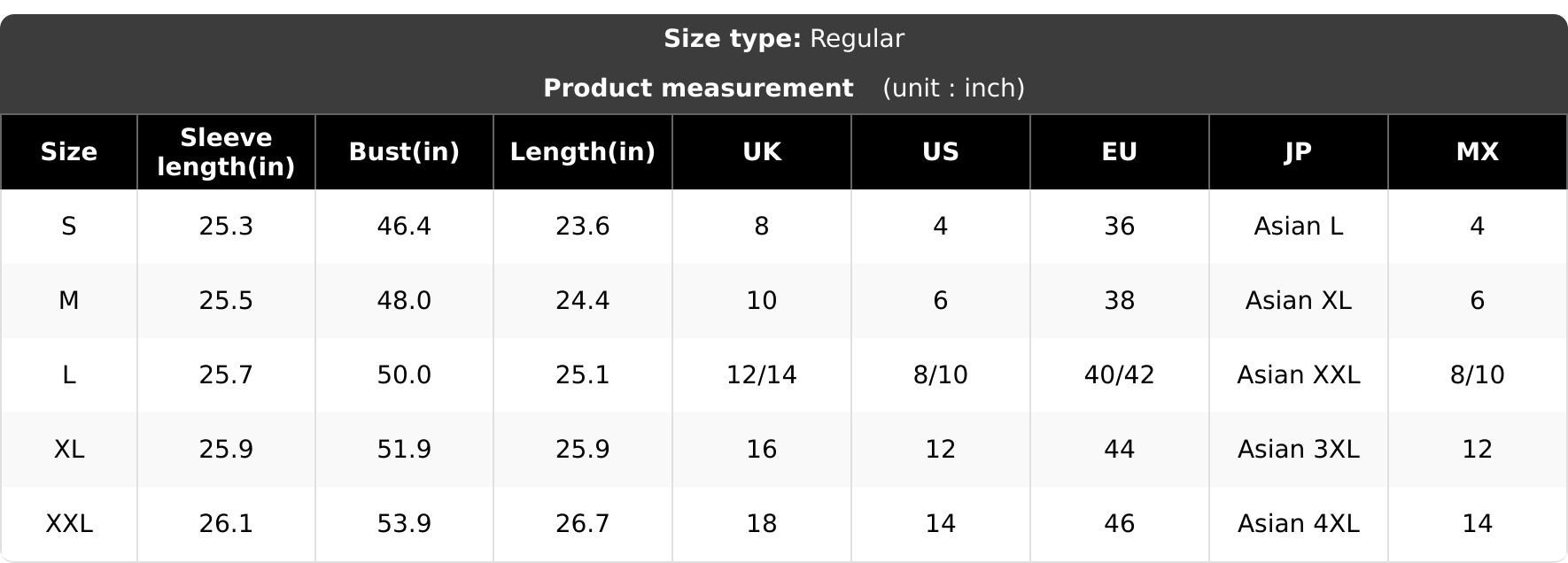
Task: Select the 23.6 length value
Action: click(583, 227)
